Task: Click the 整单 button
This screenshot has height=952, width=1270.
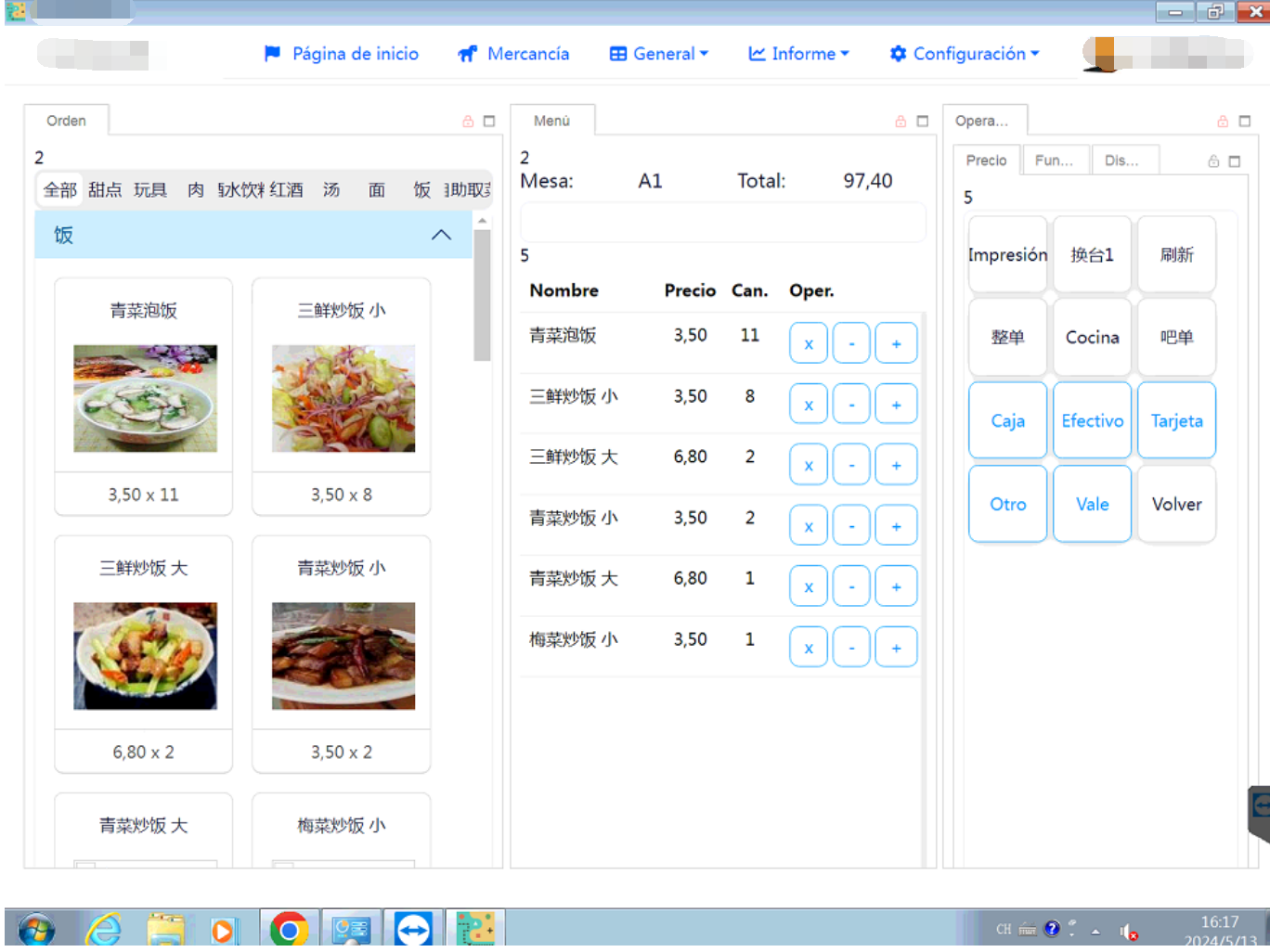Action: (x=1008, y=337)
